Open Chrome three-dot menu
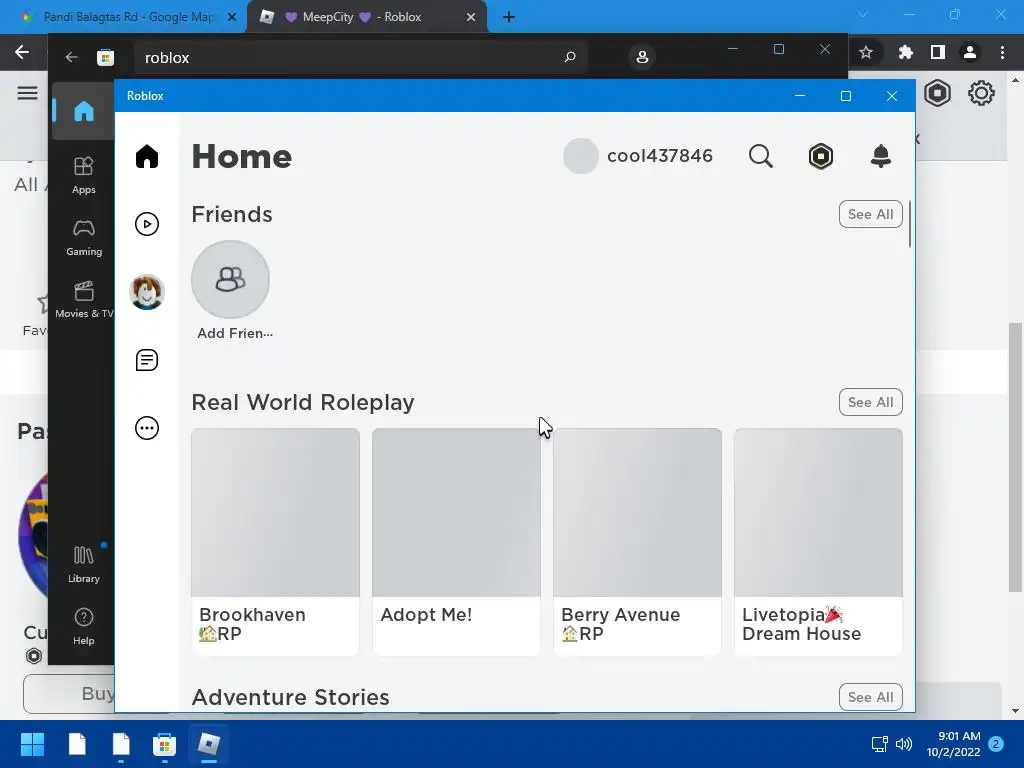 coord(1002,52)
